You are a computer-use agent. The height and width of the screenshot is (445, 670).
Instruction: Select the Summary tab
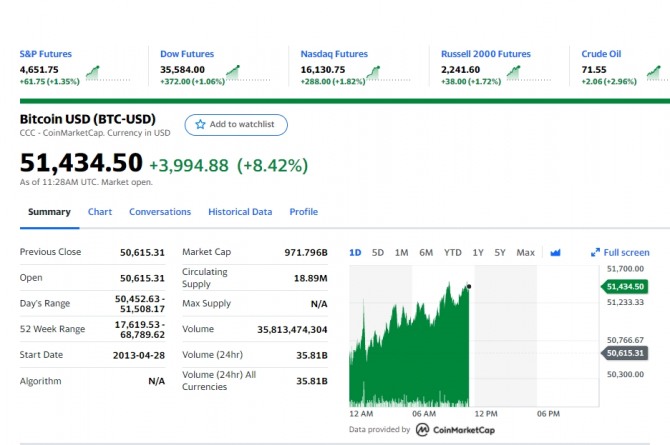point(49,212)
